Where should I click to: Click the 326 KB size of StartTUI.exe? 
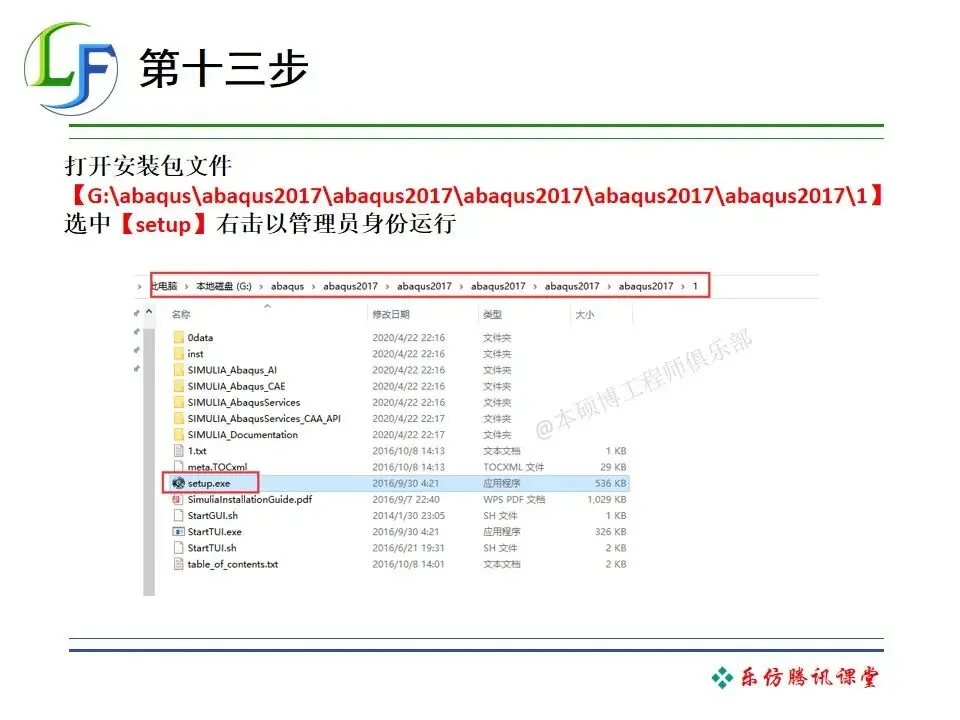point(610,531)
